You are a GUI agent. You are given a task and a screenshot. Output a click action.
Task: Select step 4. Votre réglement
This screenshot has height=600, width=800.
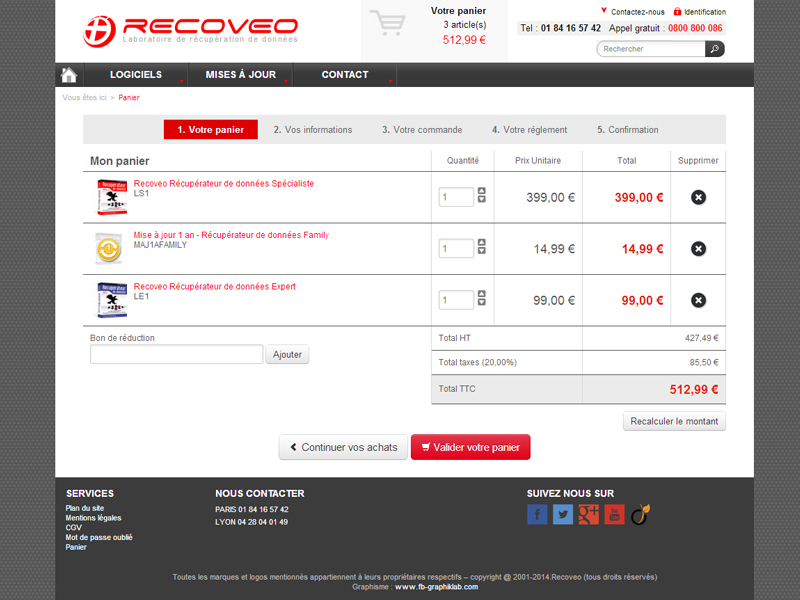pyautogui.click(x=530, y=130)
